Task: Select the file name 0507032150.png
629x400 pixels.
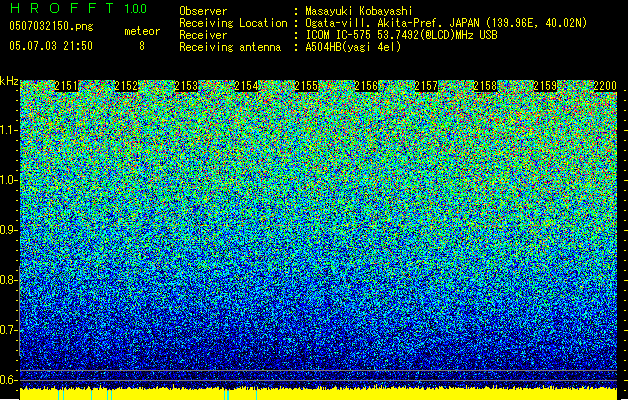Action: [51, 26]
